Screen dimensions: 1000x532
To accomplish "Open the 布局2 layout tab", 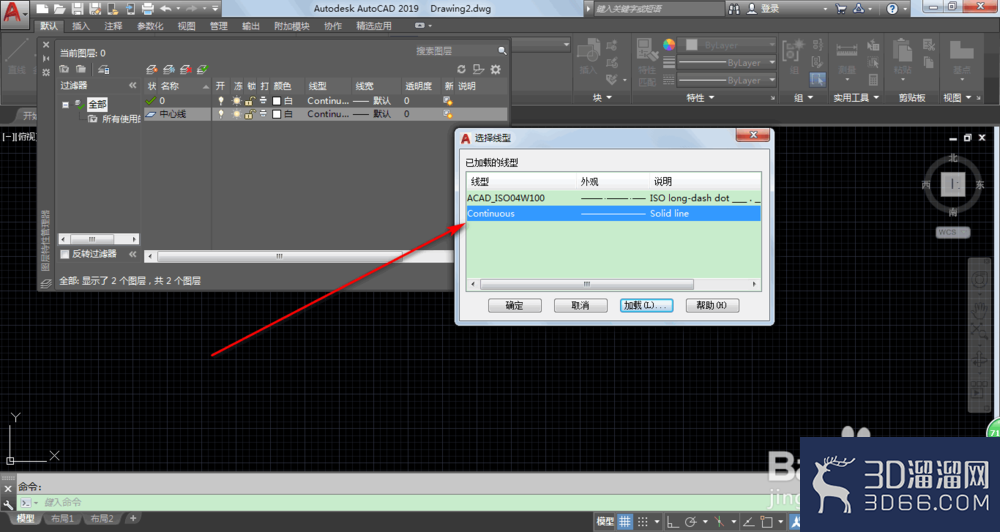I will coord(101,519).
